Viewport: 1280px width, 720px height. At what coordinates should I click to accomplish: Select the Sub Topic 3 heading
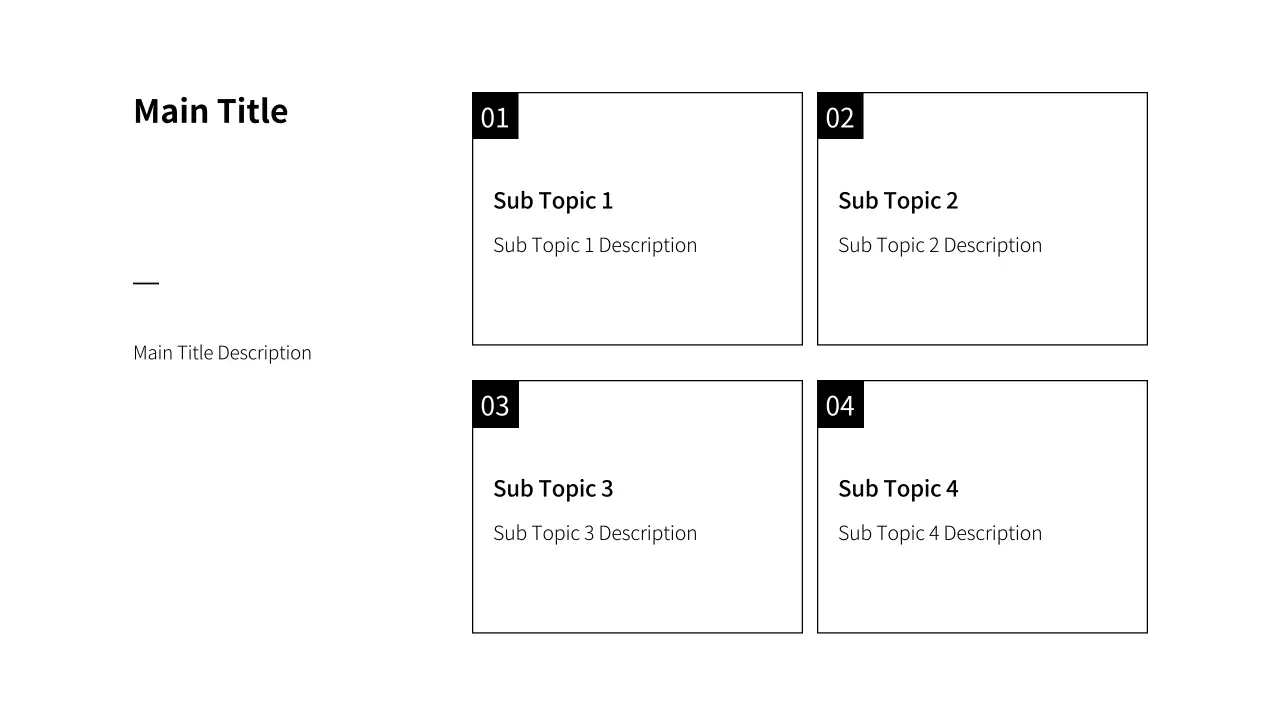tap(553, 489)
